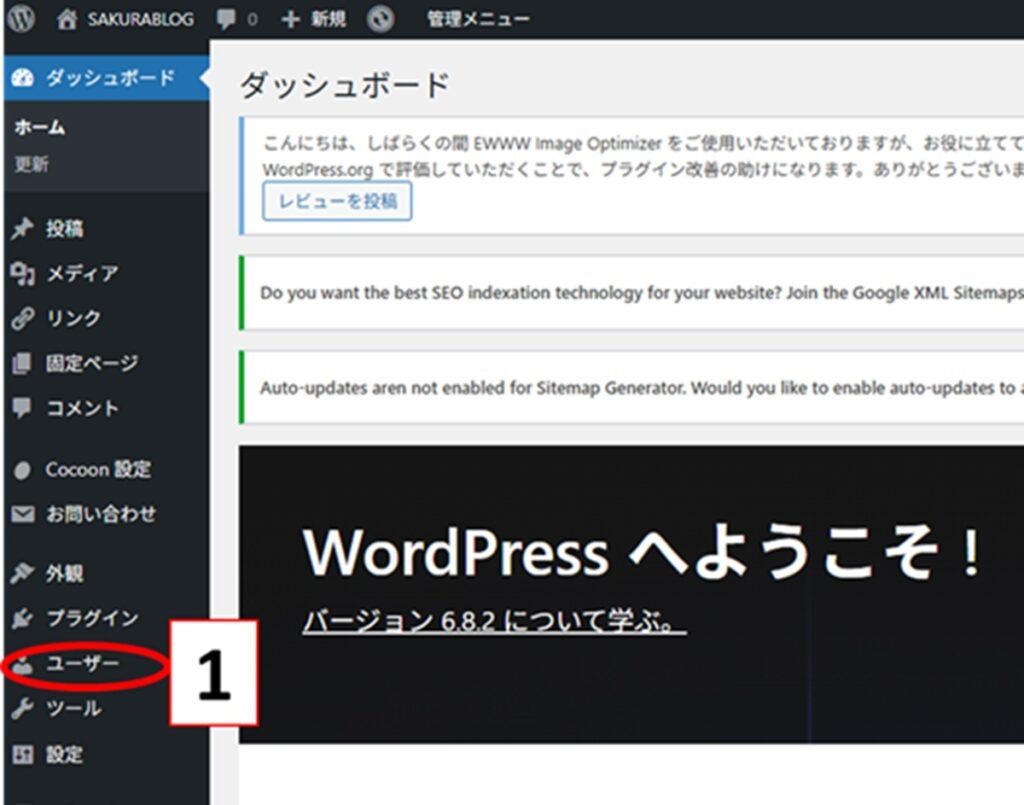Click the circle icon beside Cocoon 設定

22,470
